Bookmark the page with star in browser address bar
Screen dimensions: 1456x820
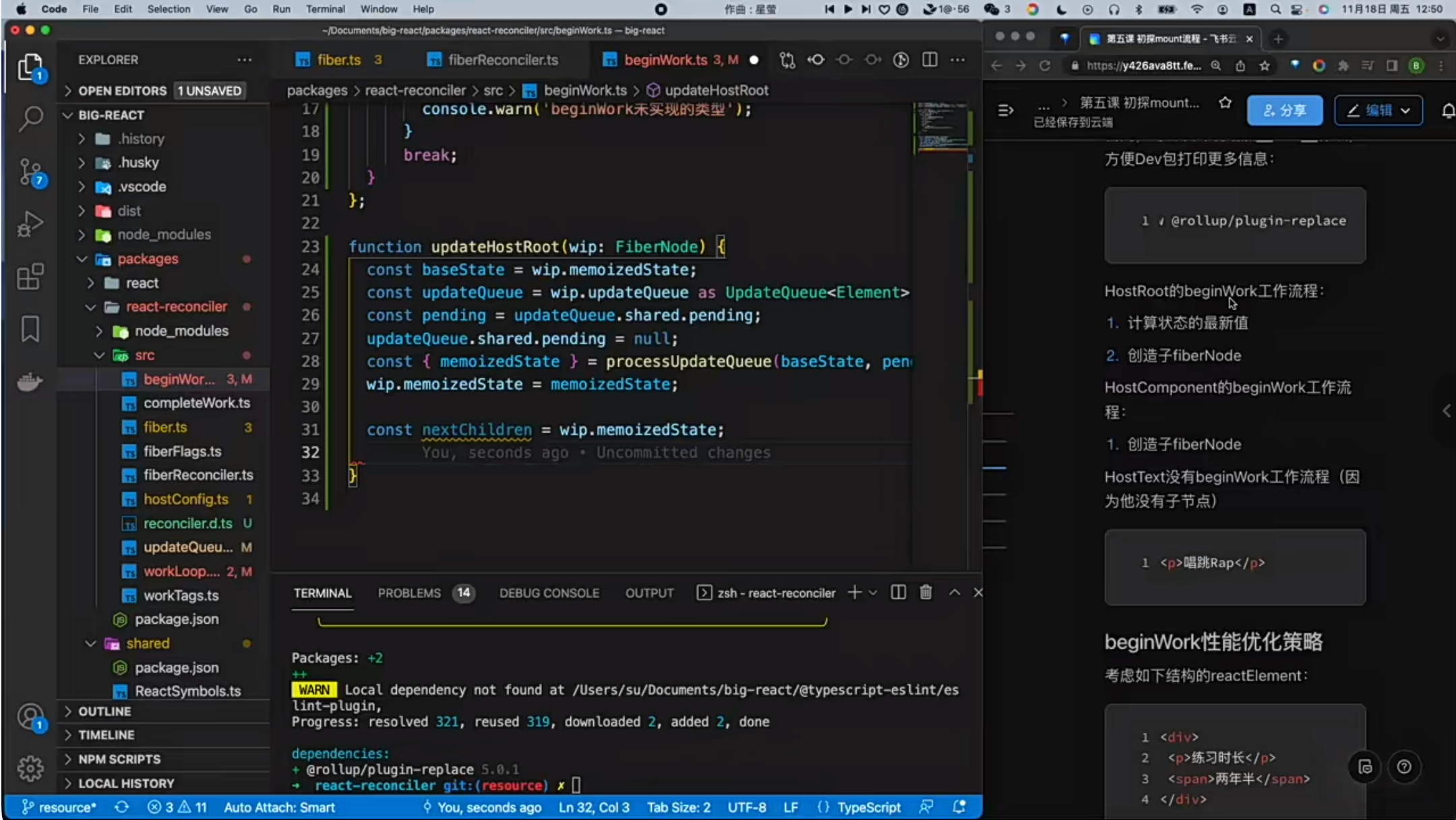(1265, 65)
